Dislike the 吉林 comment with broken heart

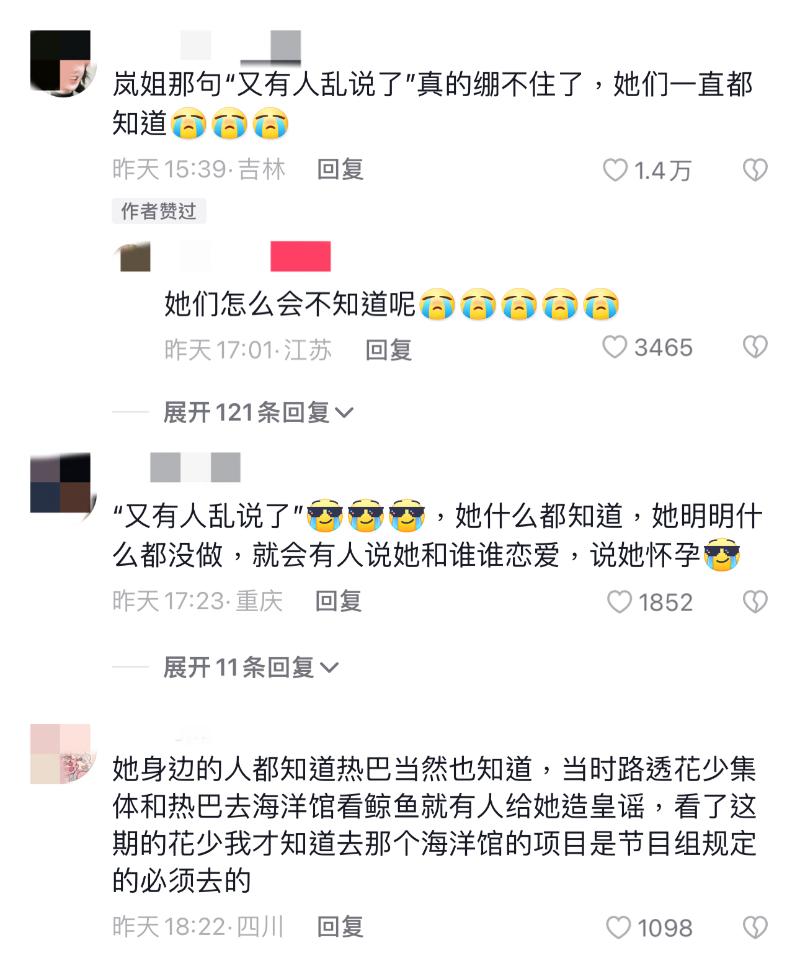pos(755,170)
